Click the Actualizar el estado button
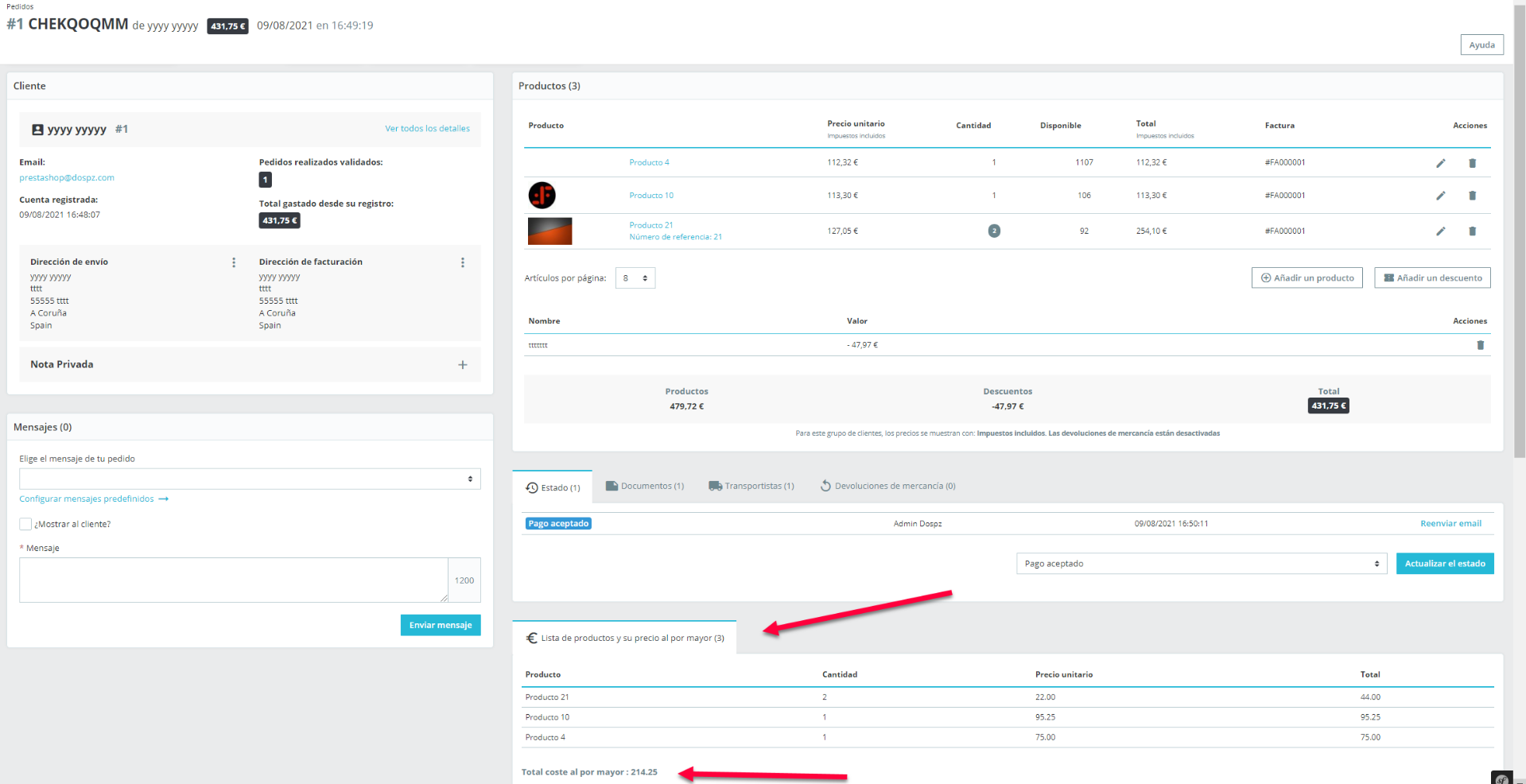The image size is (1526, 784). [x=1444, y=564]
